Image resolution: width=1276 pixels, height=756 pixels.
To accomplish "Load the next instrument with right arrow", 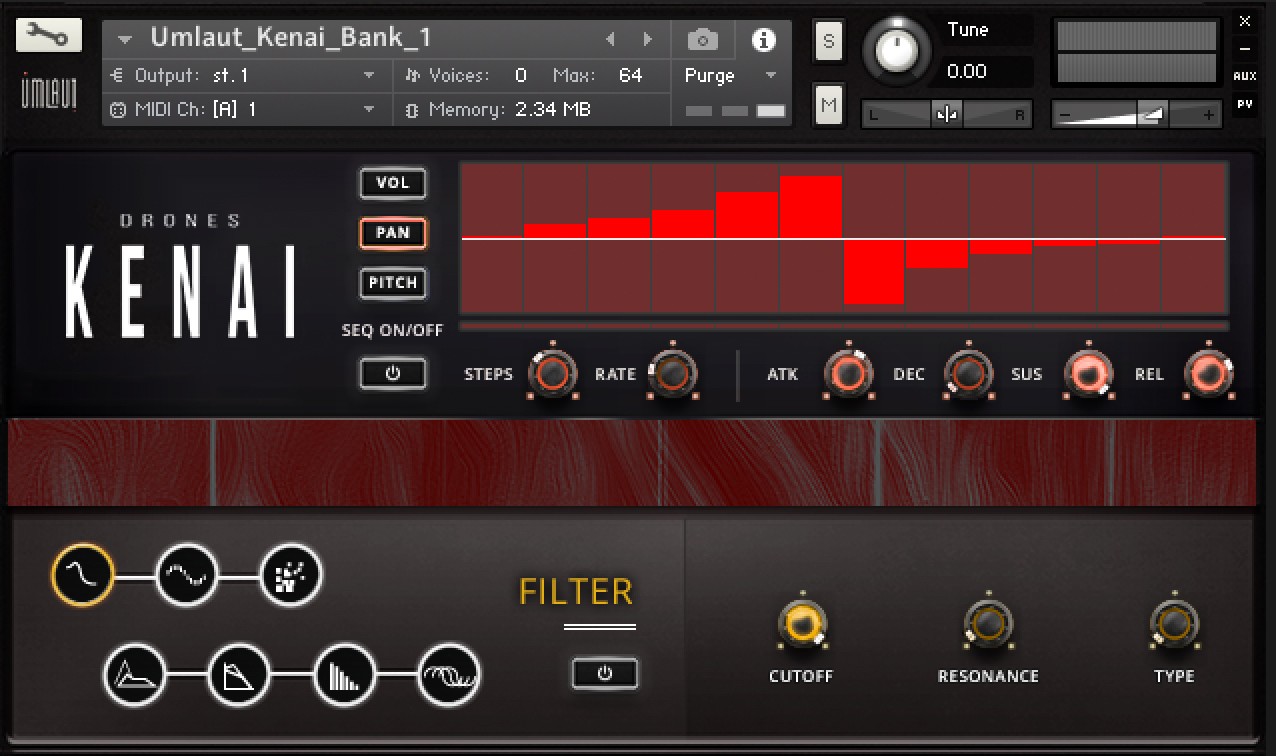I will 648,40.
